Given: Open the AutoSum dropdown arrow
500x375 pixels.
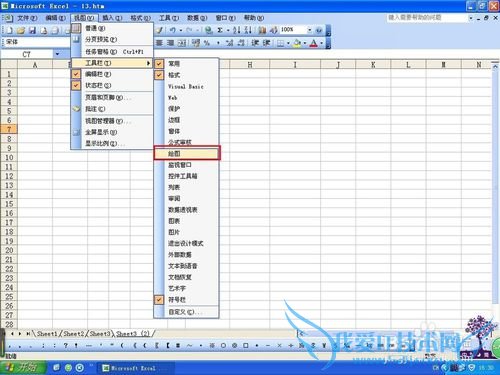Looking at the screenshot, I should 228,30.
